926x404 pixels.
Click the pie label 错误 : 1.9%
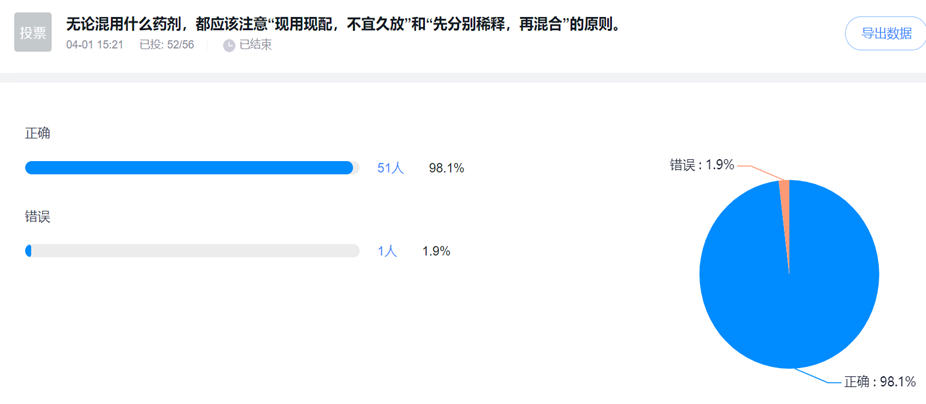click(x=702, y=164)
